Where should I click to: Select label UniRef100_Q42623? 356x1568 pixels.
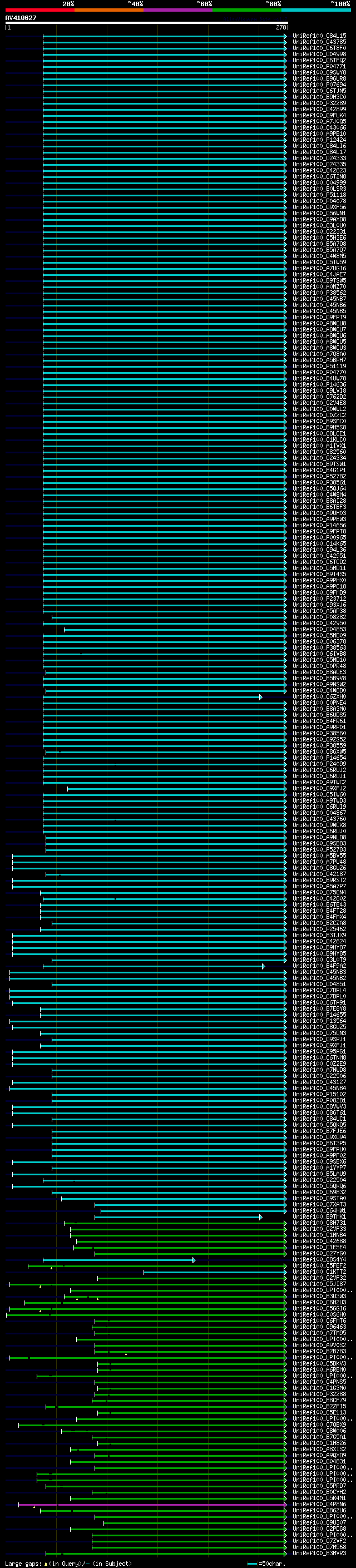tap(319, 170)
